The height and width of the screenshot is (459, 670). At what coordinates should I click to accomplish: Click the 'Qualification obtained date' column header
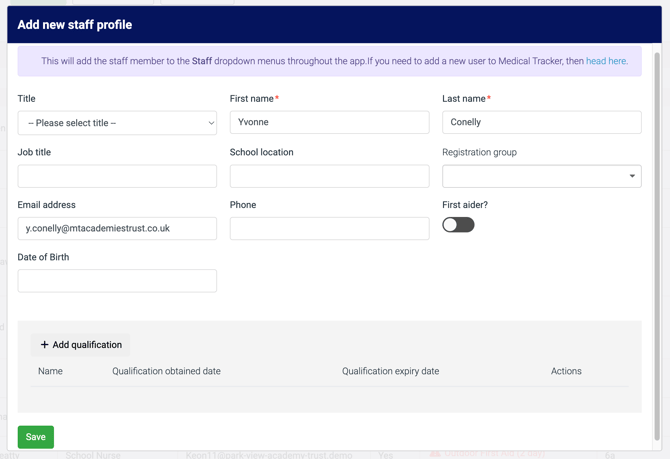click(x=166, y=371)
